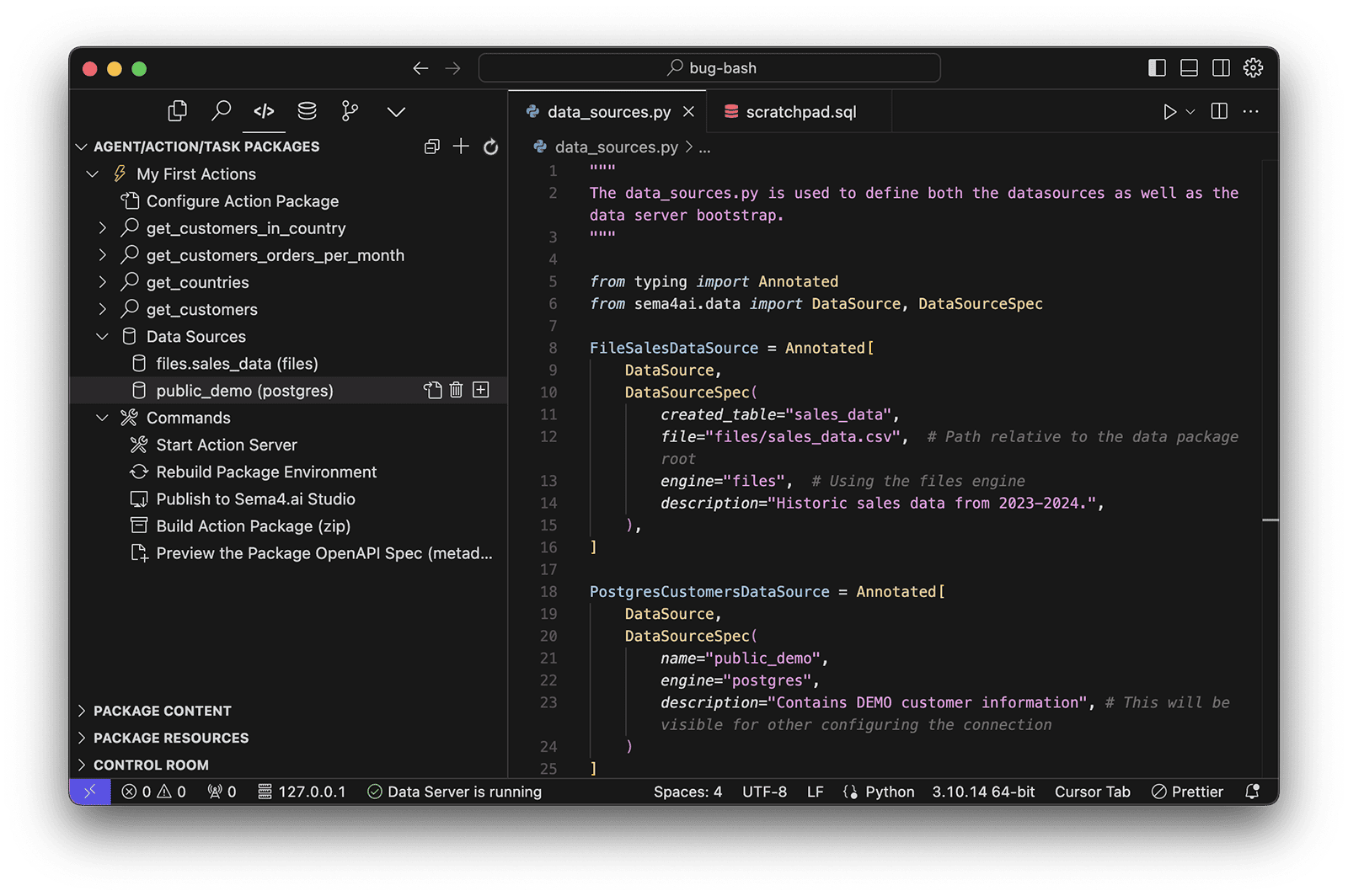This screenshot has height=896, width=1348.
Task: Expand the PACKAGE CONTENT section
Action: click(x=82, y=711)
